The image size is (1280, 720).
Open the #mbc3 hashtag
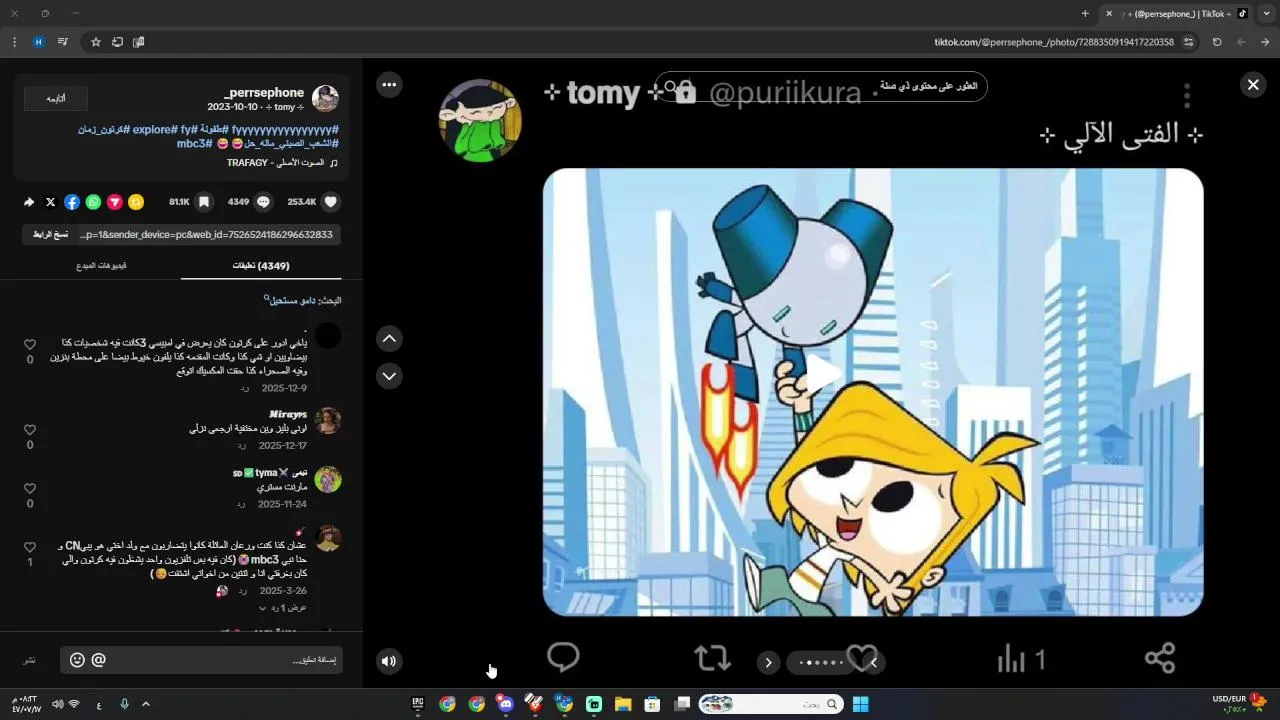coord(194,143)
